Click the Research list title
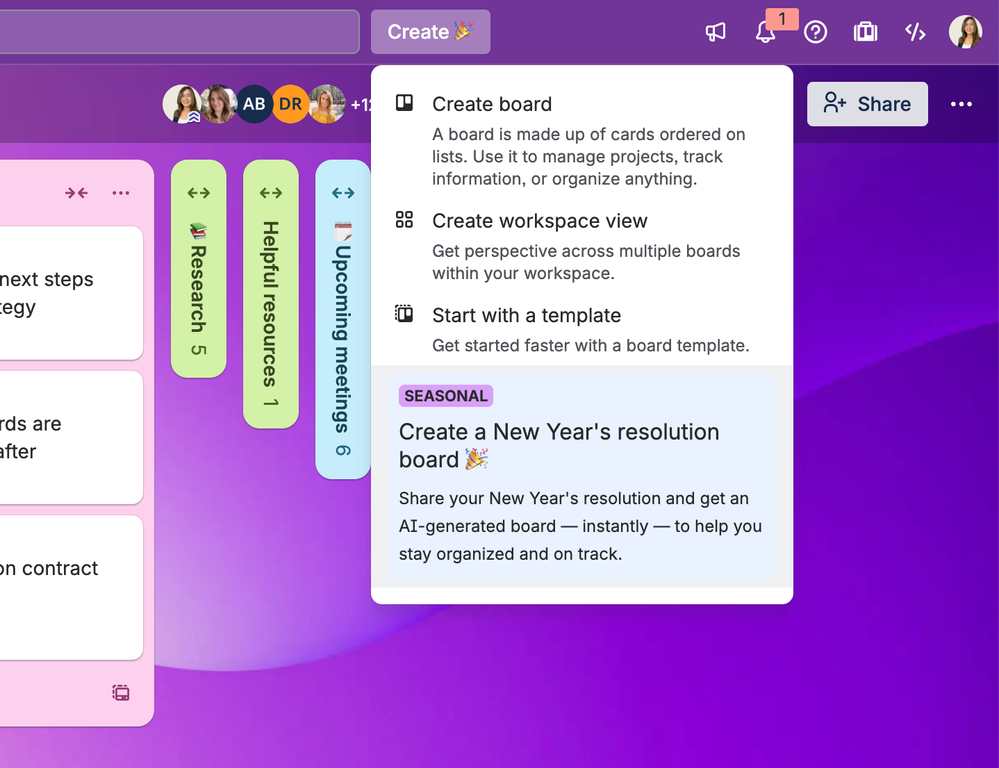999x768 pixels. [199, 288]
